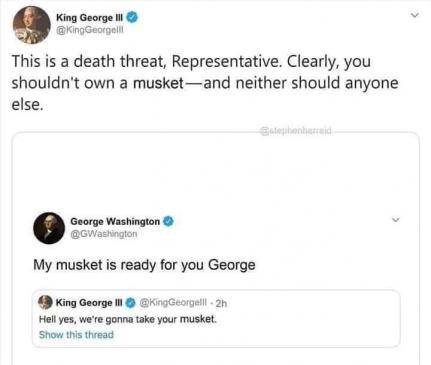Visit the @GWashington handle

tap(104, 234)
